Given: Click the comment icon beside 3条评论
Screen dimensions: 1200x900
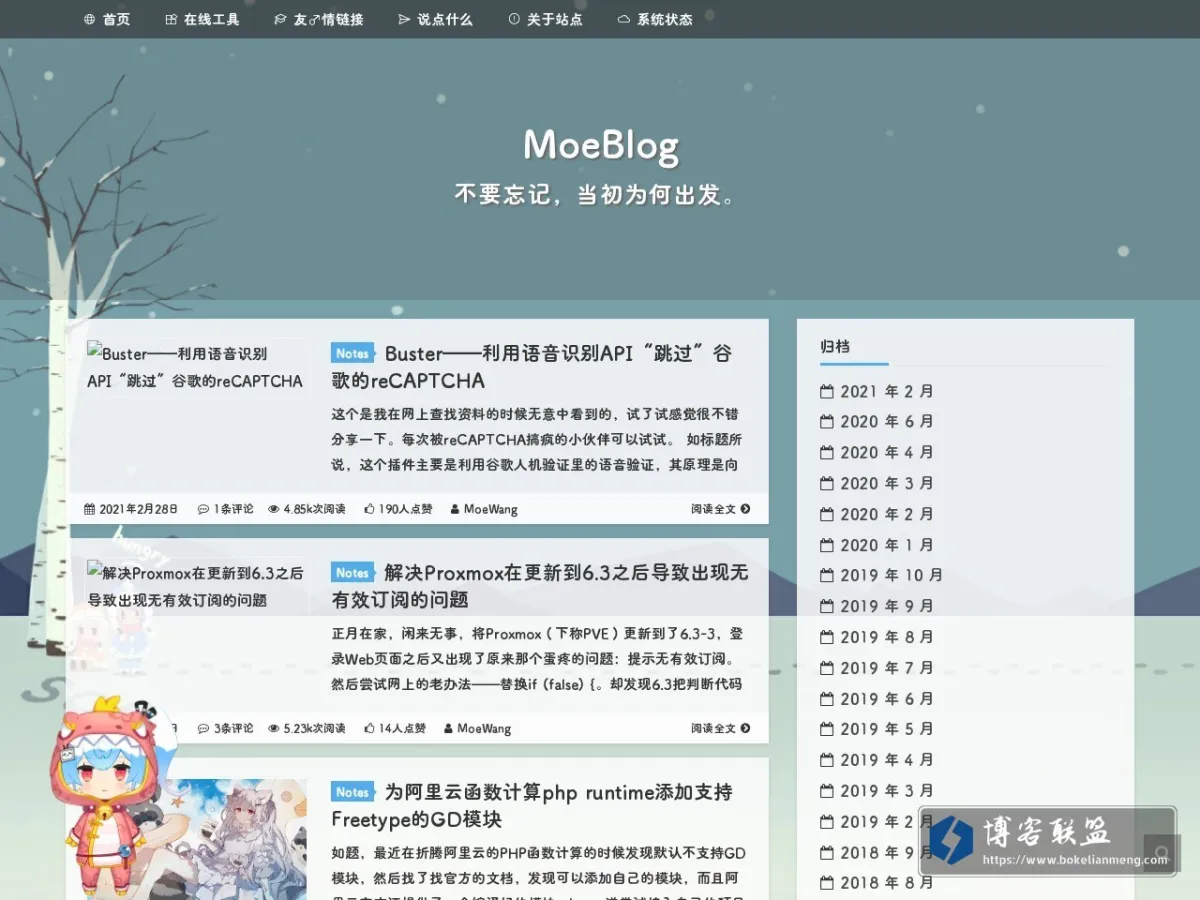Looking at the screenshot, I should pyautogui.click(x=204, y=728).
